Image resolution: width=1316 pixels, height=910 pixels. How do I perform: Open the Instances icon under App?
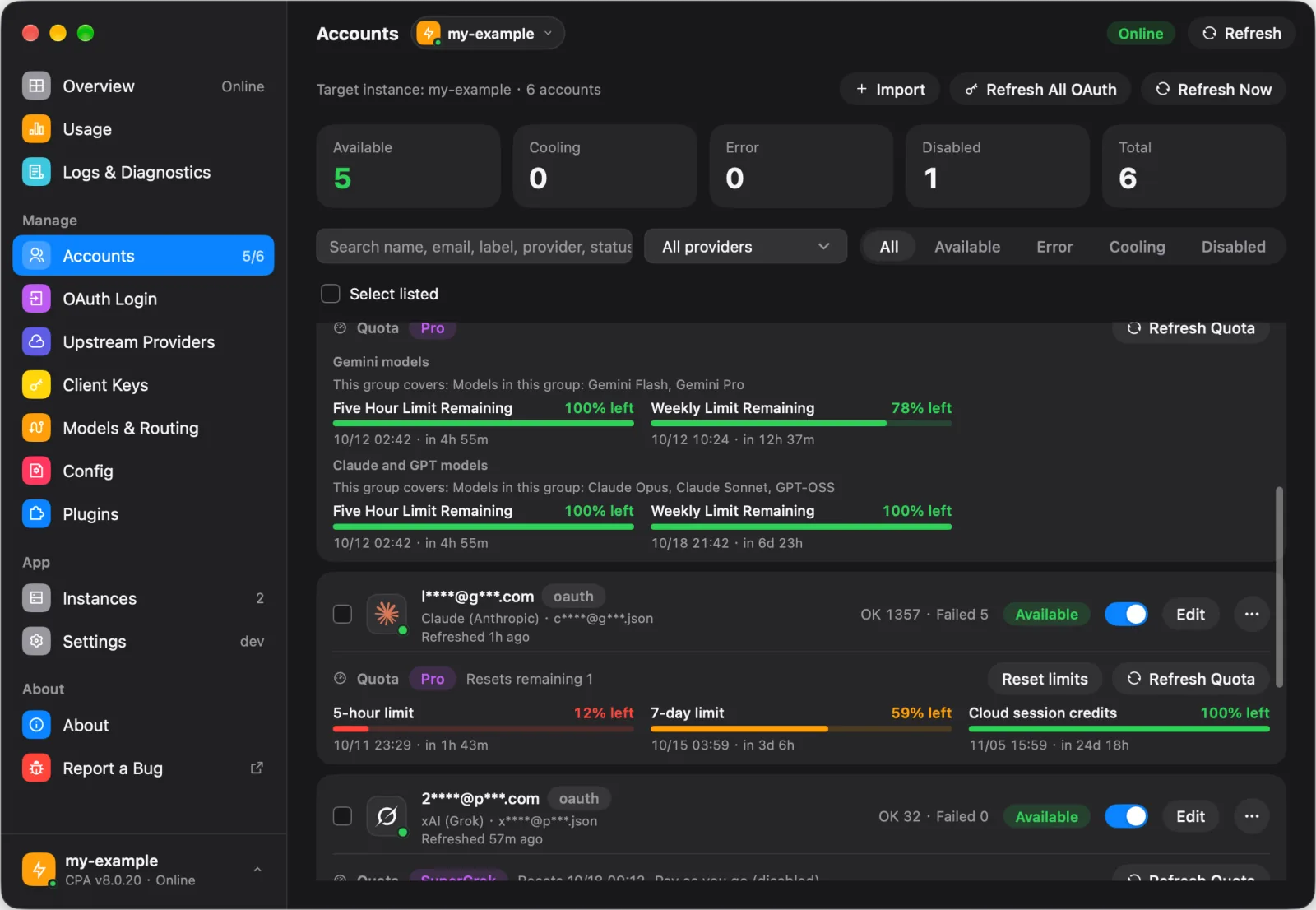(36, 598)
